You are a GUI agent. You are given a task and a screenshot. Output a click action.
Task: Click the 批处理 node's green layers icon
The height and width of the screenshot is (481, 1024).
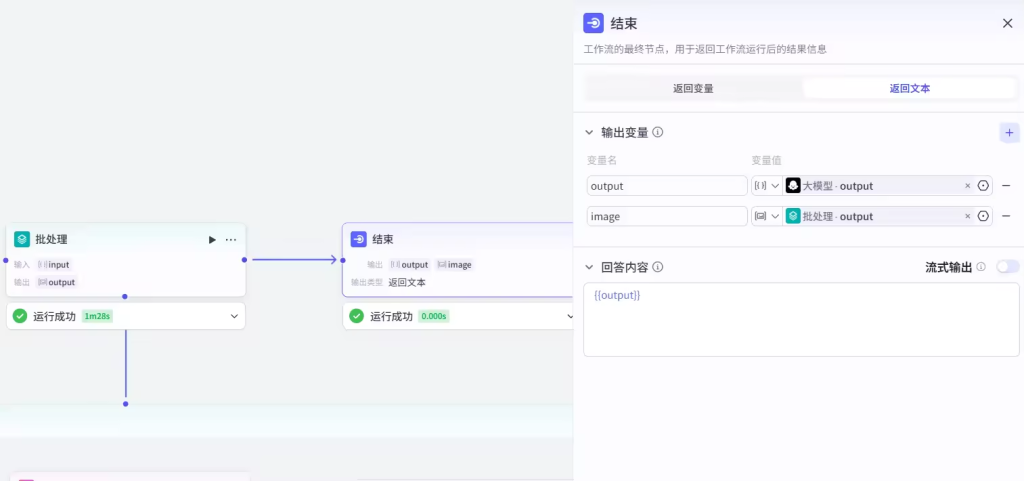[x=22, y=240]
